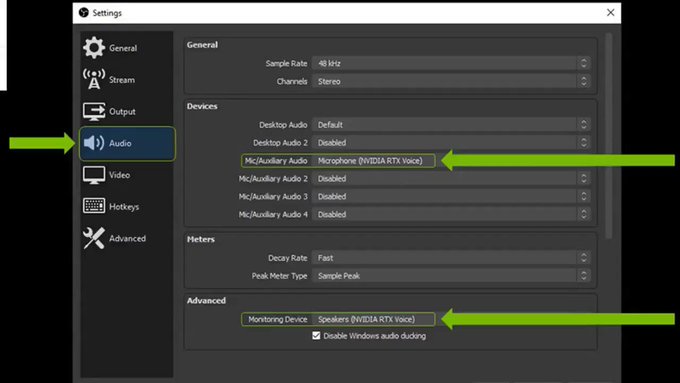680x383 pixels.
Task: Switch to the Output tab label
Action: point(122,111)
